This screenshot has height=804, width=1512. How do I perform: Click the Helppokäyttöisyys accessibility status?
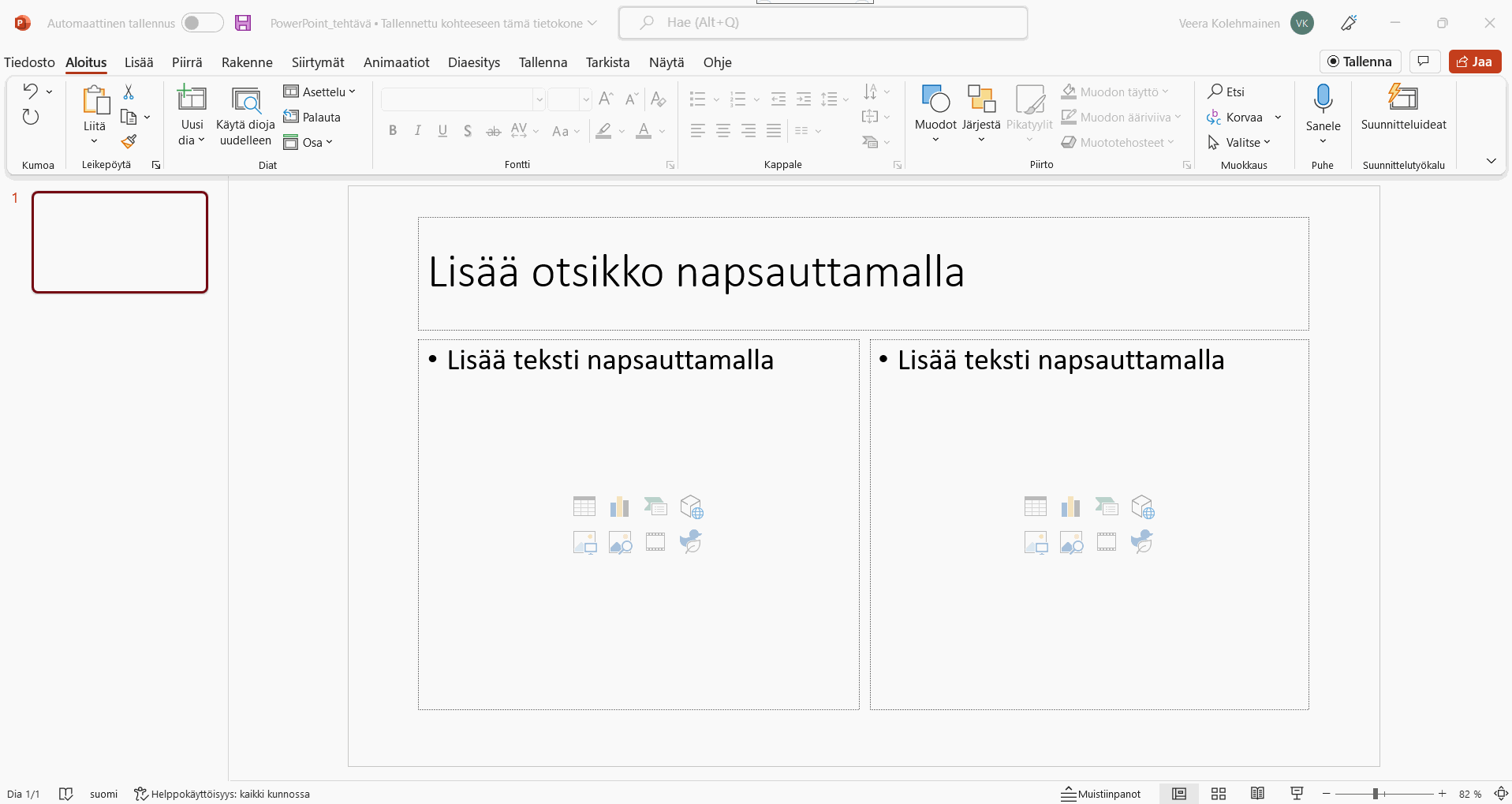point(222,794)
